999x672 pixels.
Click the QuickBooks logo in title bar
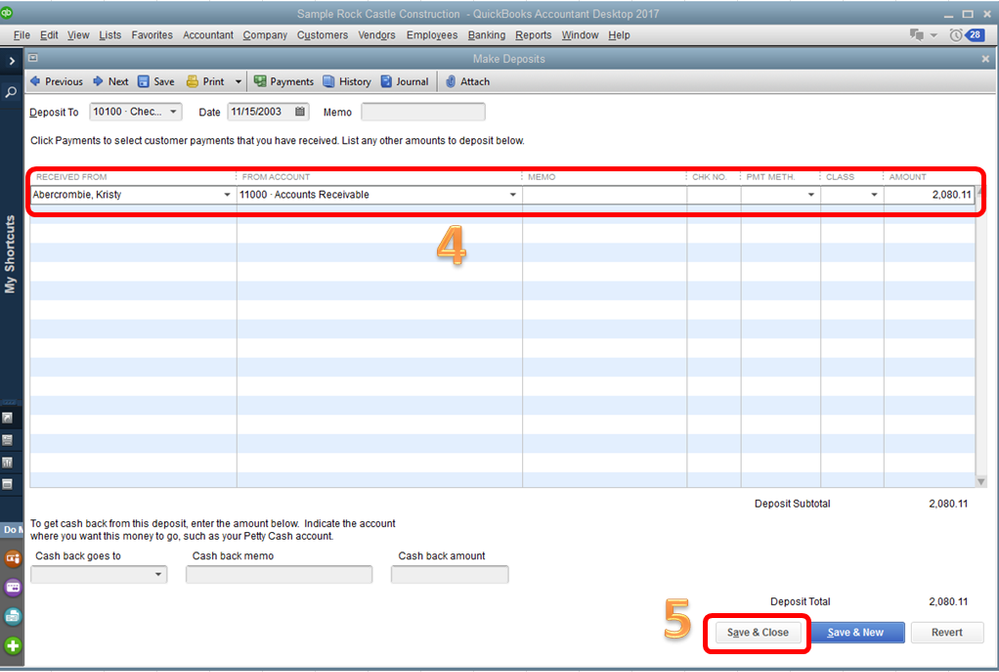6,13
